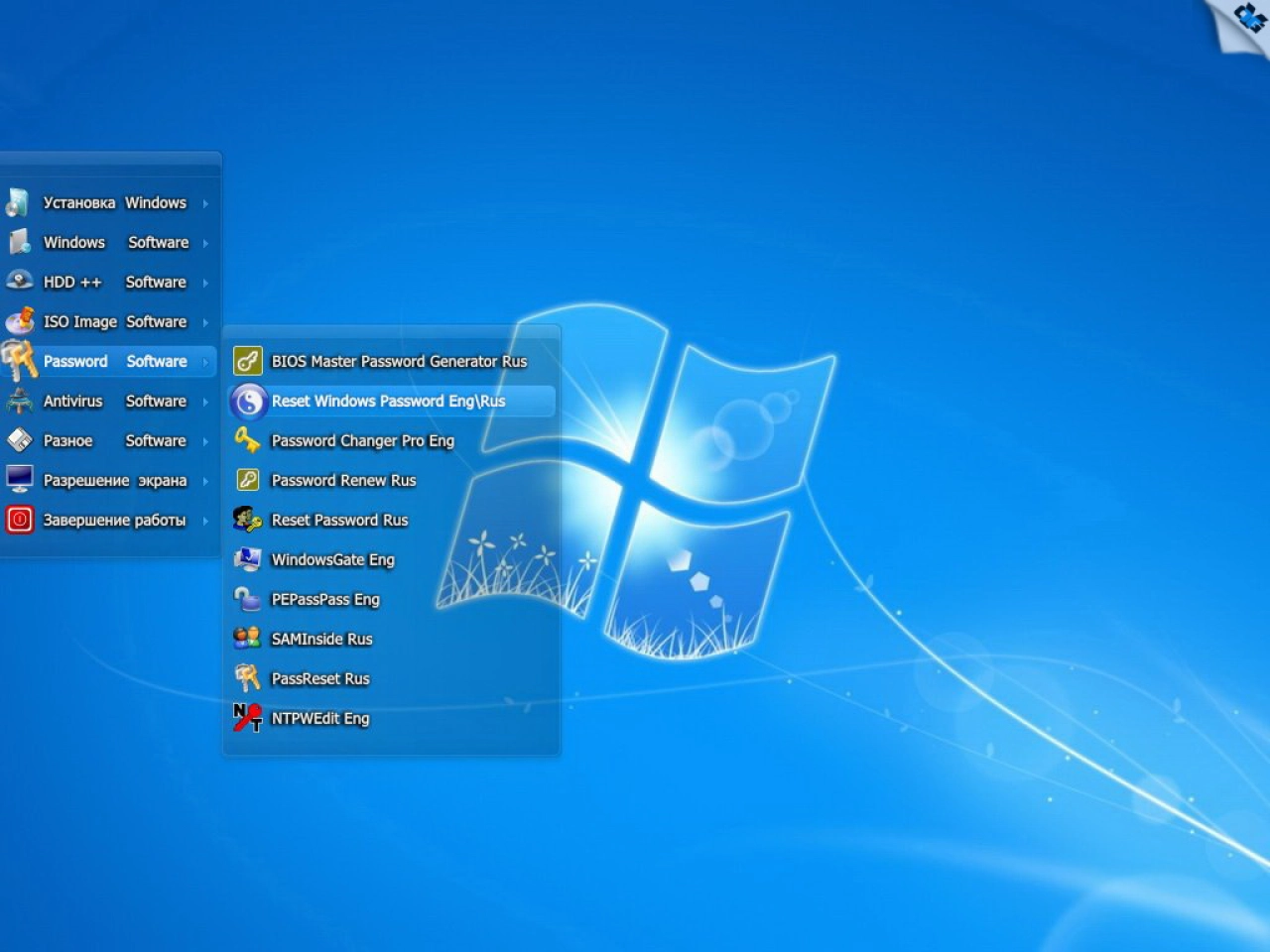Viewport: 1270px width, 952px height.
Task: Expand the Windows Software submenu arrow
Action: pyautogui.click(x=205, y=243)
